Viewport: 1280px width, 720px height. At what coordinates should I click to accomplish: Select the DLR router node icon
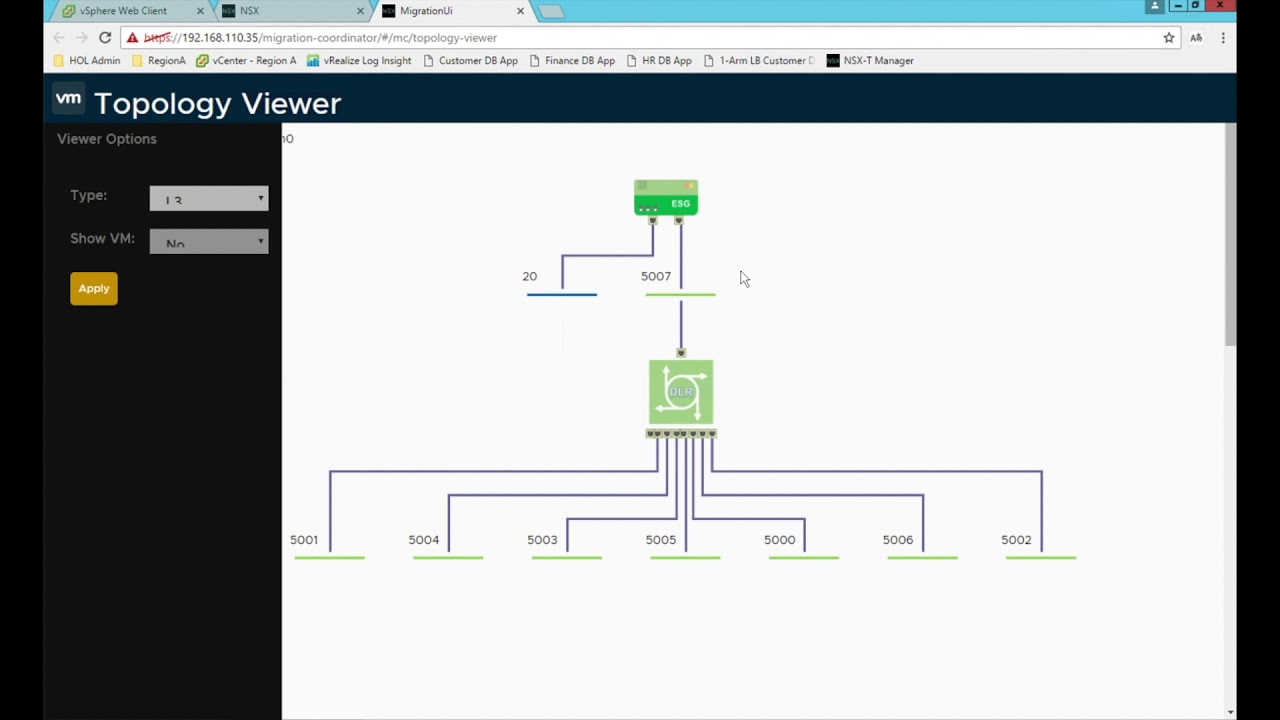pos(681,392)
